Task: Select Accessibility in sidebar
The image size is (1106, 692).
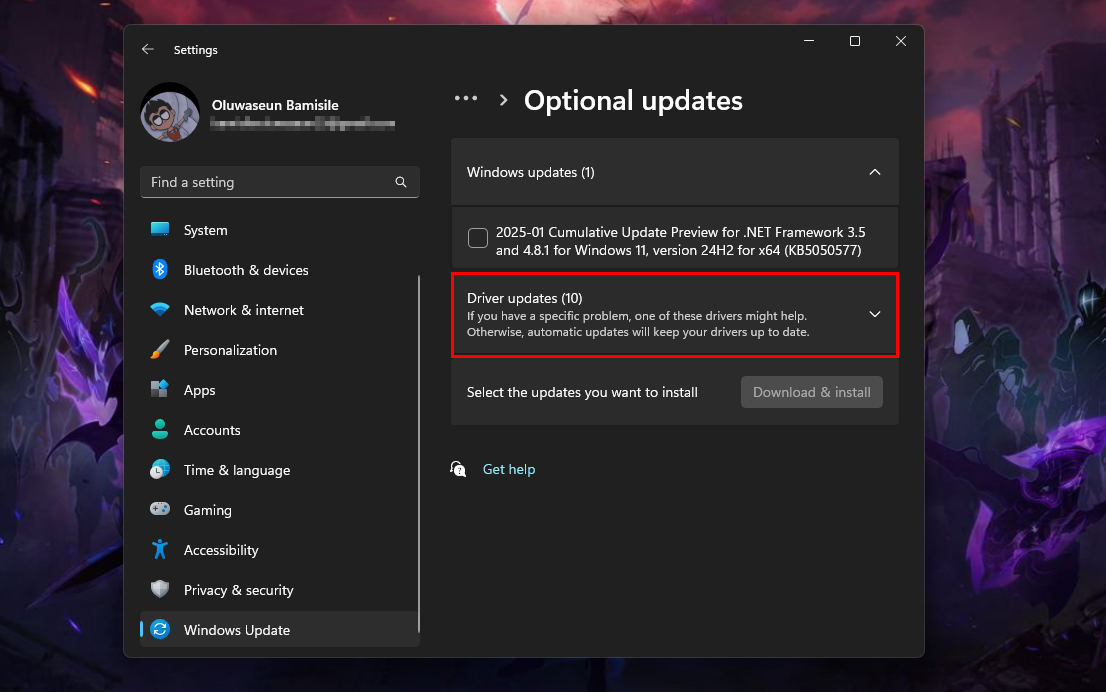Action: pyautogui.click(x=221, y=550)
